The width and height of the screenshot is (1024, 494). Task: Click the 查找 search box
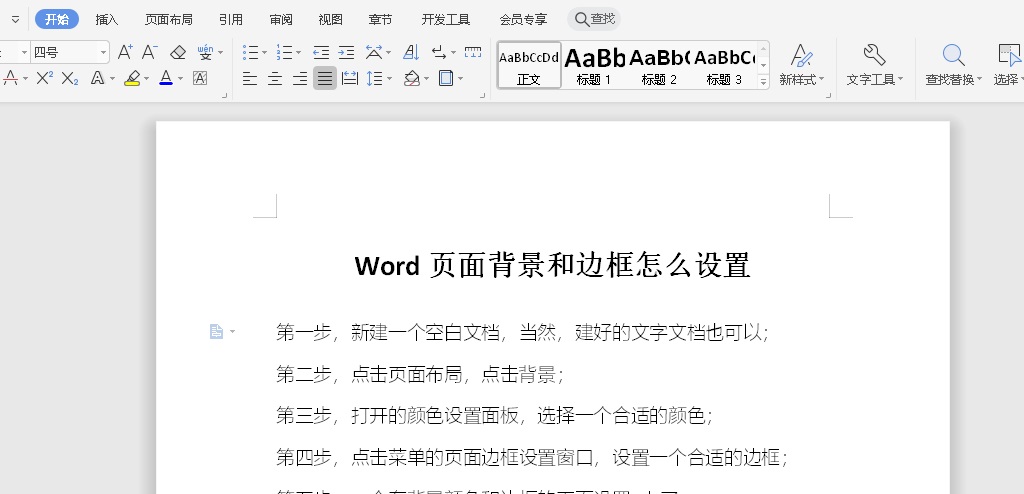pyautogui.click(x=594, y=19)
